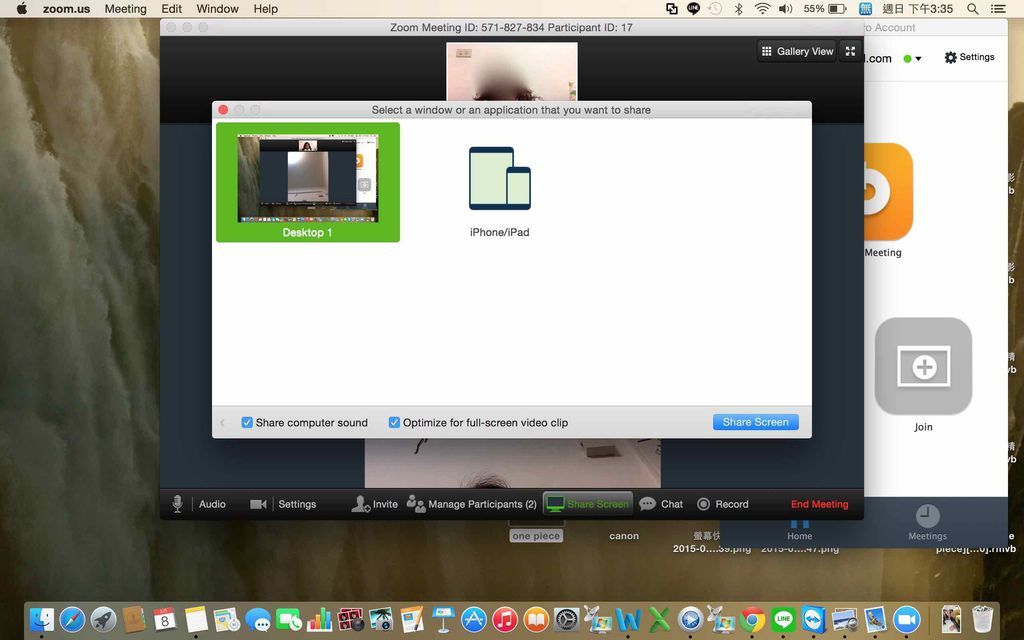
Task: Open the Trash in the Dock
Action: tap(982, 619)
